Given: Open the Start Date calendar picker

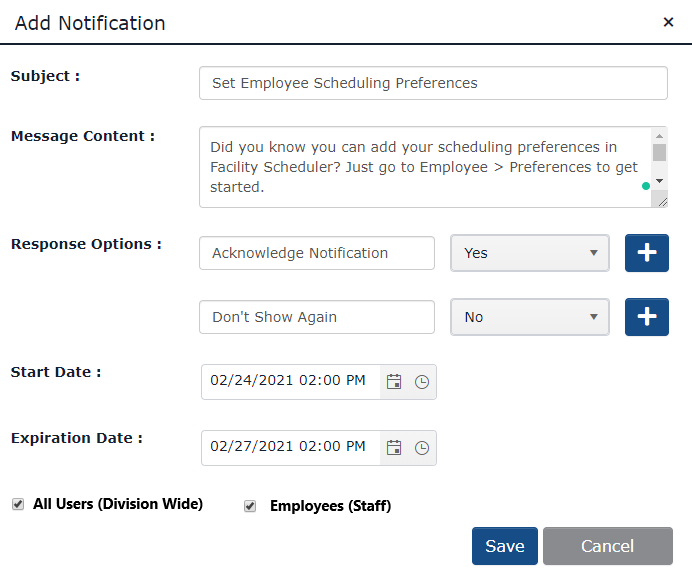Looking at the screenshot, I should point(394,382).
